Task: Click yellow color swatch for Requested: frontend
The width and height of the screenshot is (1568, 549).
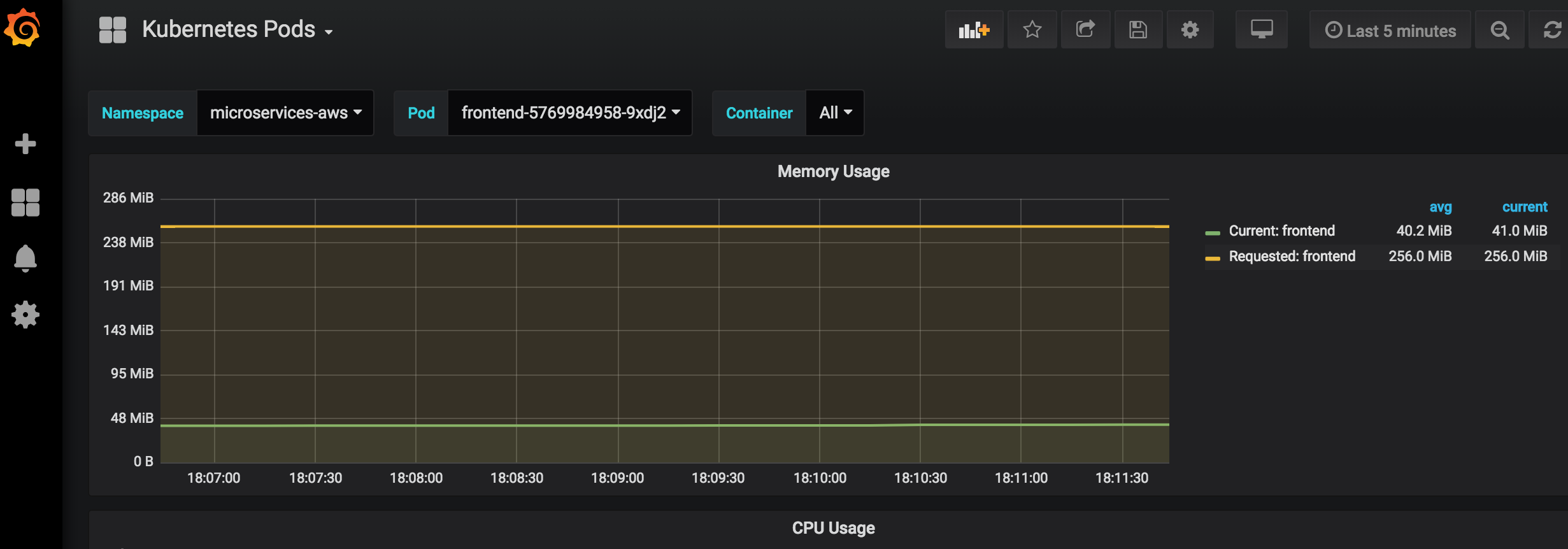Action: [x=1213, y=258]
